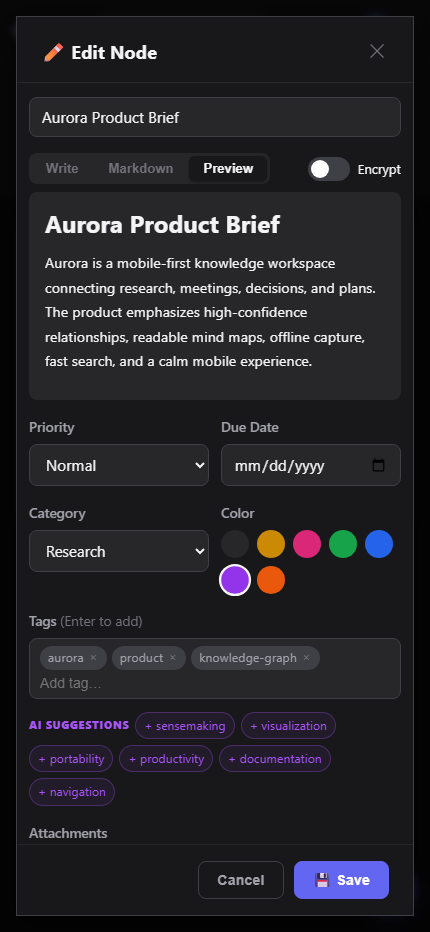Screen dimensions: 430x932
Task: Remove the product tag with its x
Action: pos(173,658)
